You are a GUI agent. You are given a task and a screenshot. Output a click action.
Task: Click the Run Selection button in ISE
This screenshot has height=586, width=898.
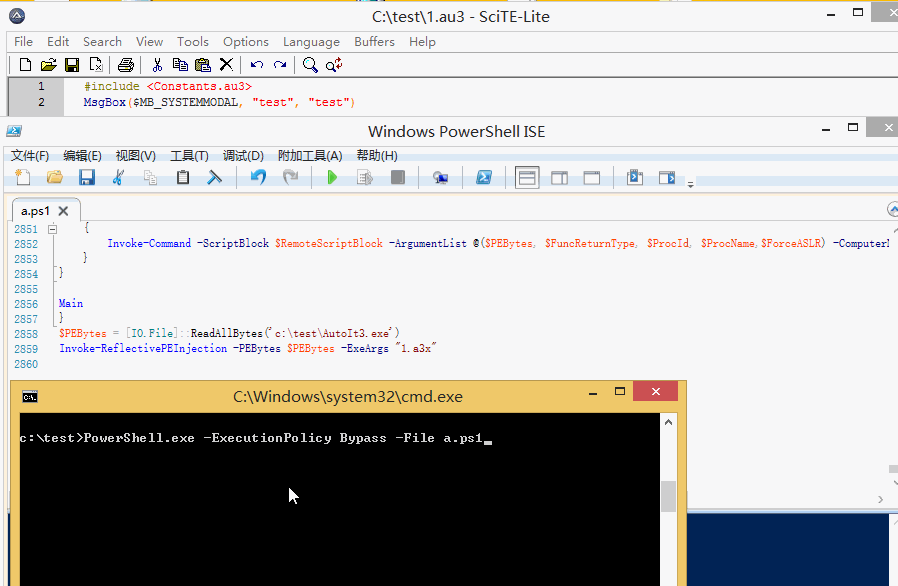pos(364,177)
